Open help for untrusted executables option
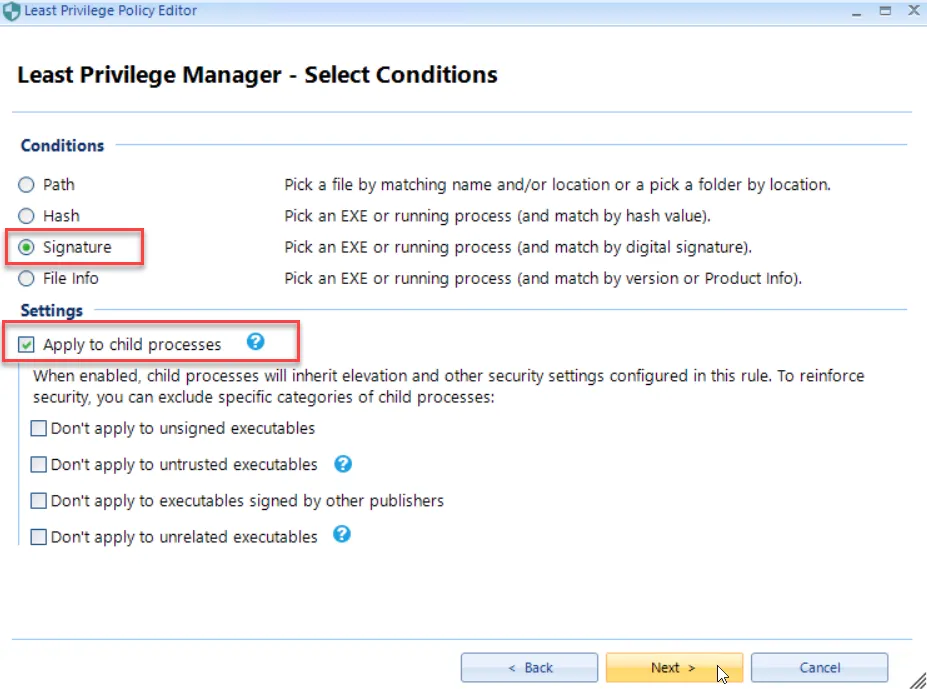This screenshot has height=689, width=927. pos(342,464)
